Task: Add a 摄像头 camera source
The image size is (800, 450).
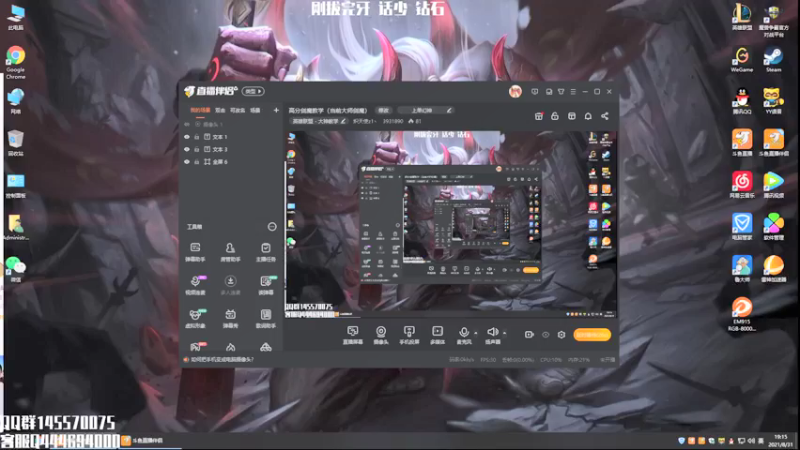Action: (381, 335)
